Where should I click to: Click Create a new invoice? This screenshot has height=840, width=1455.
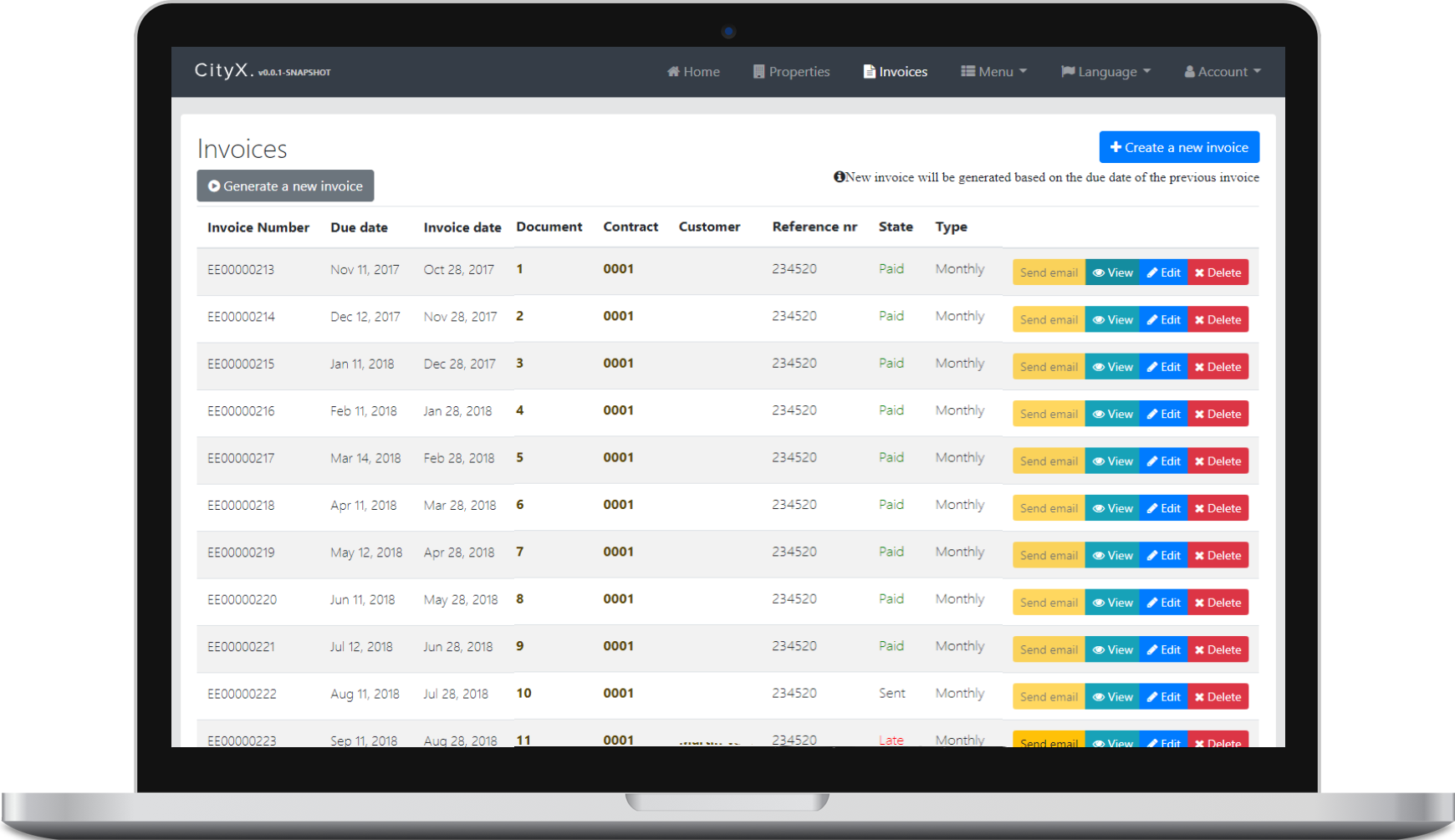(x=1179, y=146)
